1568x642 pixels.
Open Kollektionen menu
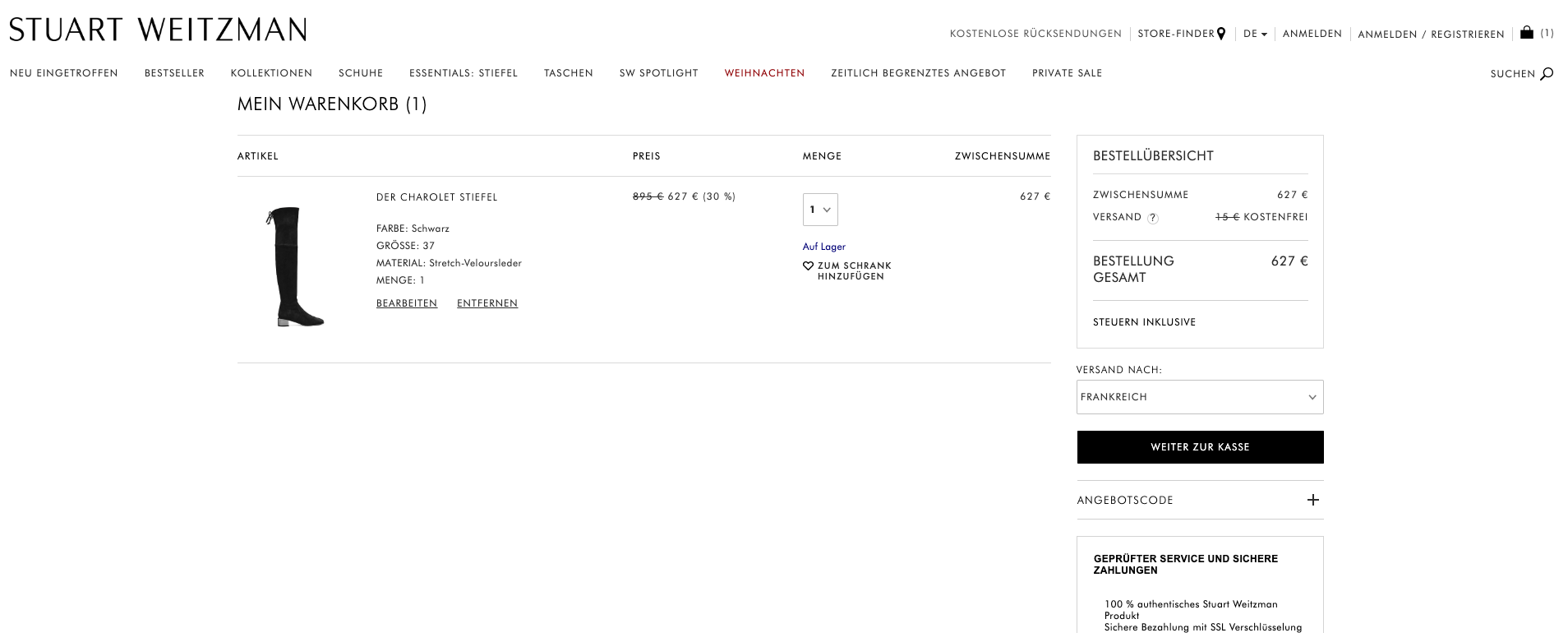[271, 73]
